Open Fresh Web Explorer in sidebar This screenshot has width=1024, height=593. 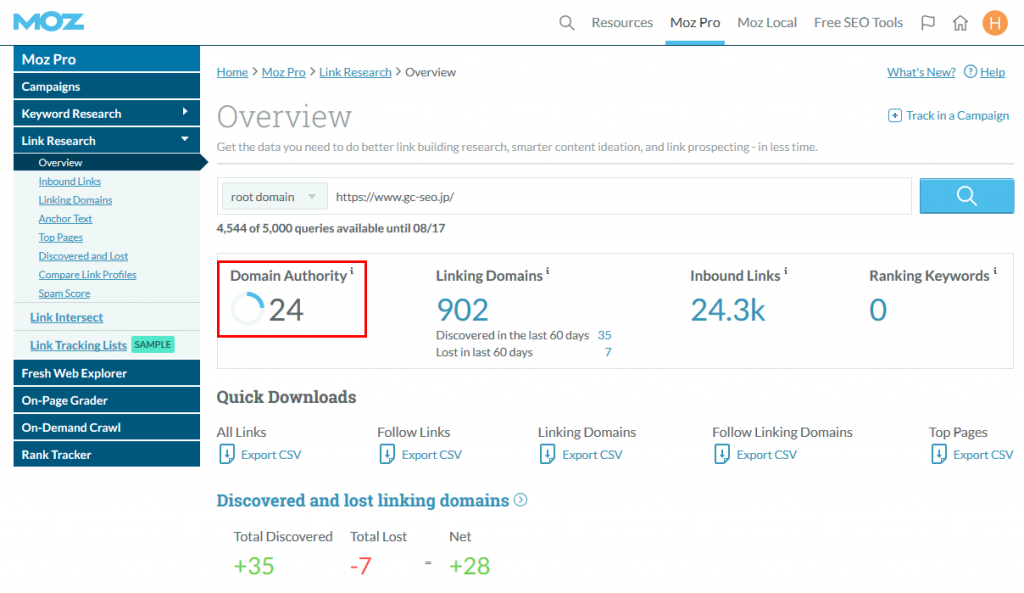(106, 373)
